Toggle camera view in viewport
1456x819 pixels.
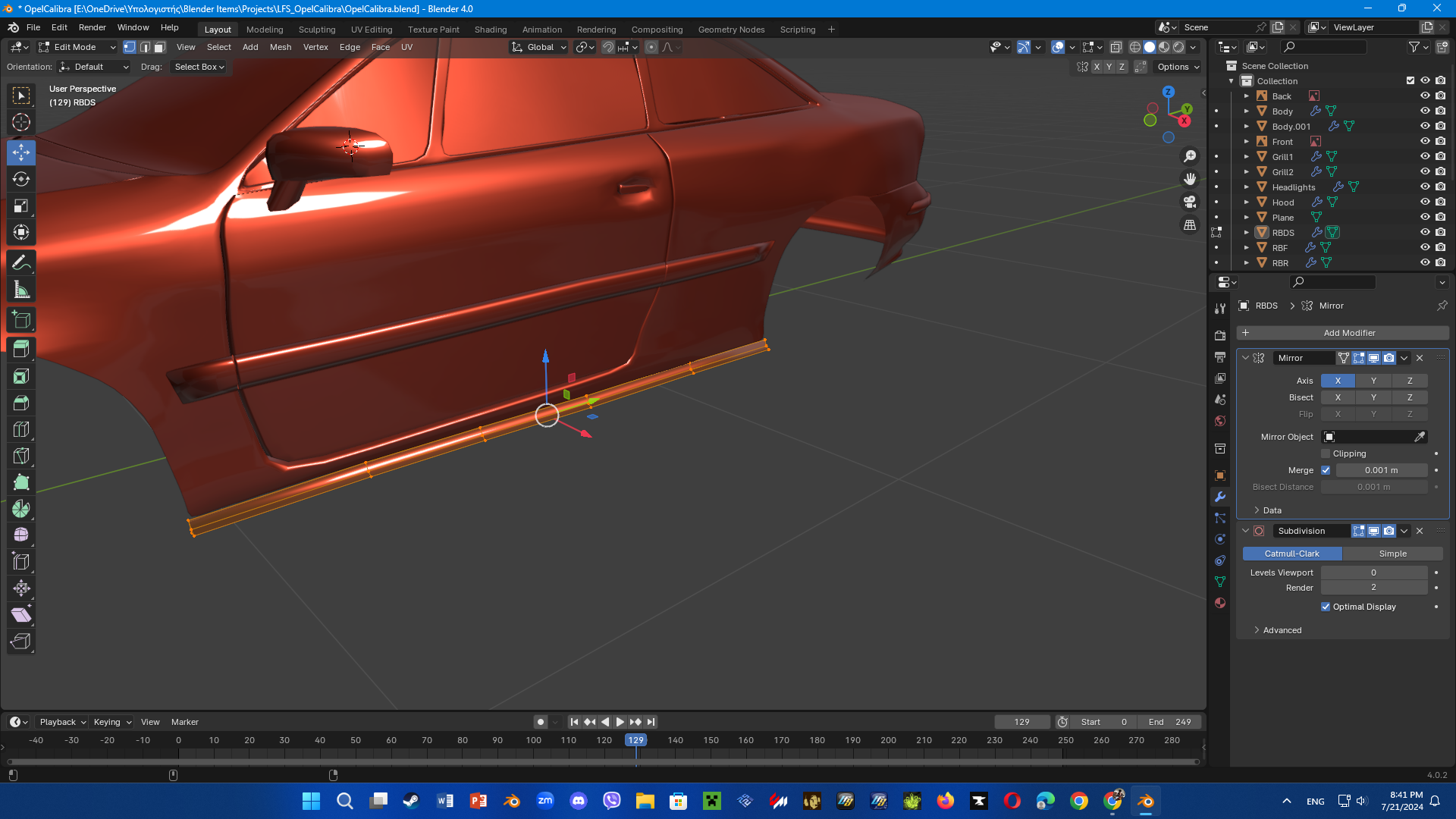point(1190,202)
